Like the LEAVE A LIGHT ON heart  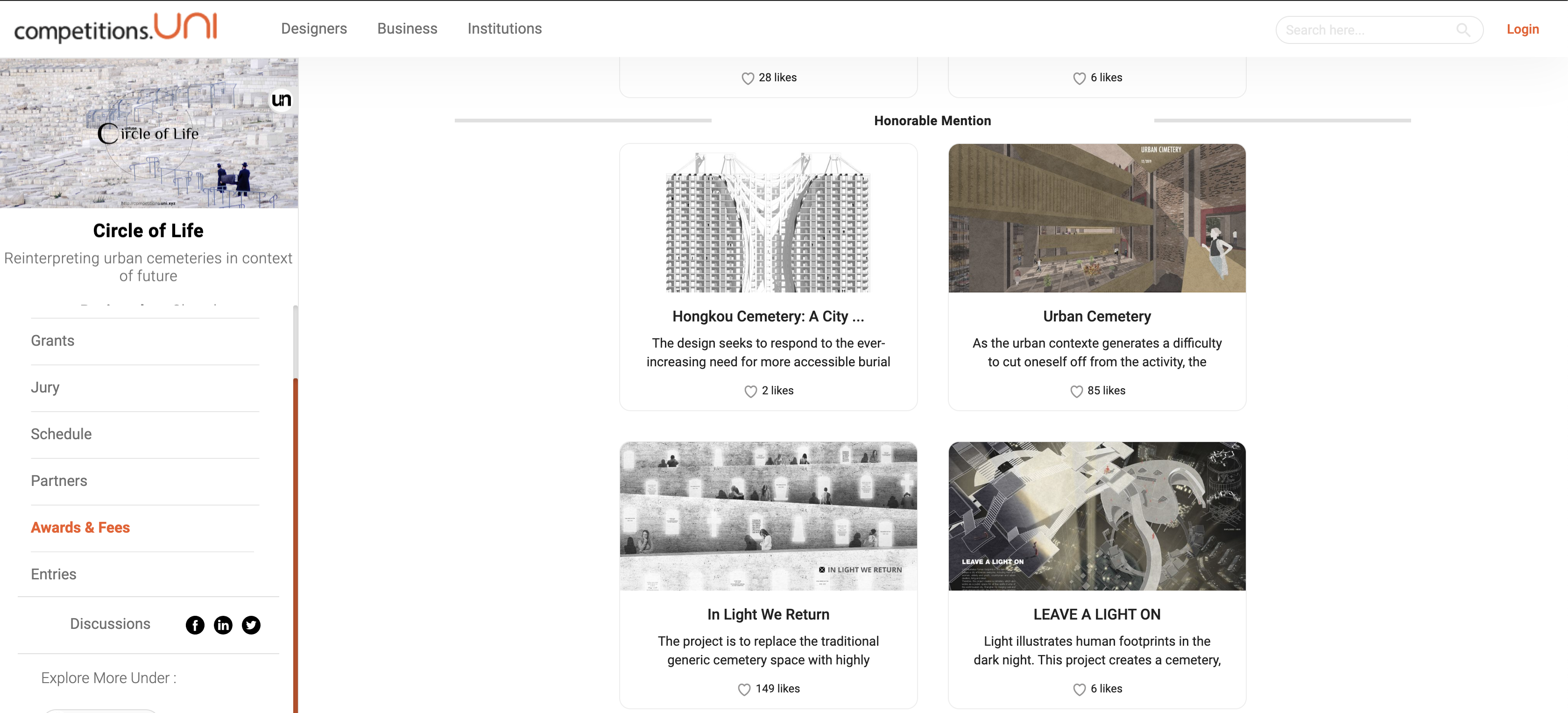(1079, 689)
